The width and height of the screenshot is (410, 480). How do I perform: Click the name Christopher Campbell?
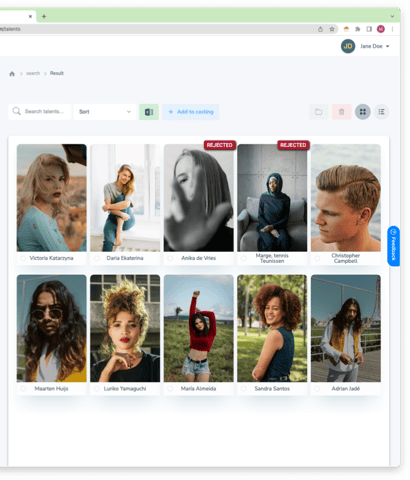tap(346, 258)
